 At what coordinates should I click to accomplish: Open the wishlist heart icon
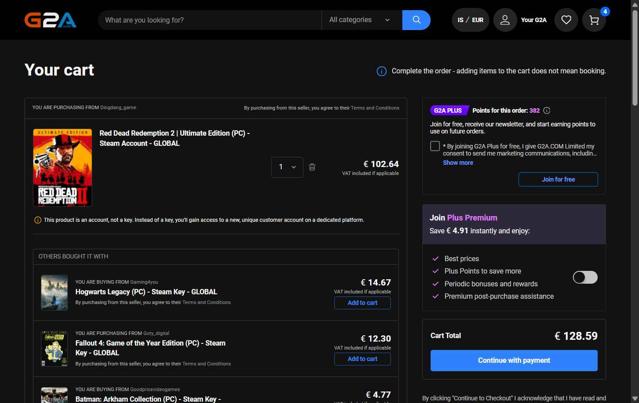click(566, 20)
